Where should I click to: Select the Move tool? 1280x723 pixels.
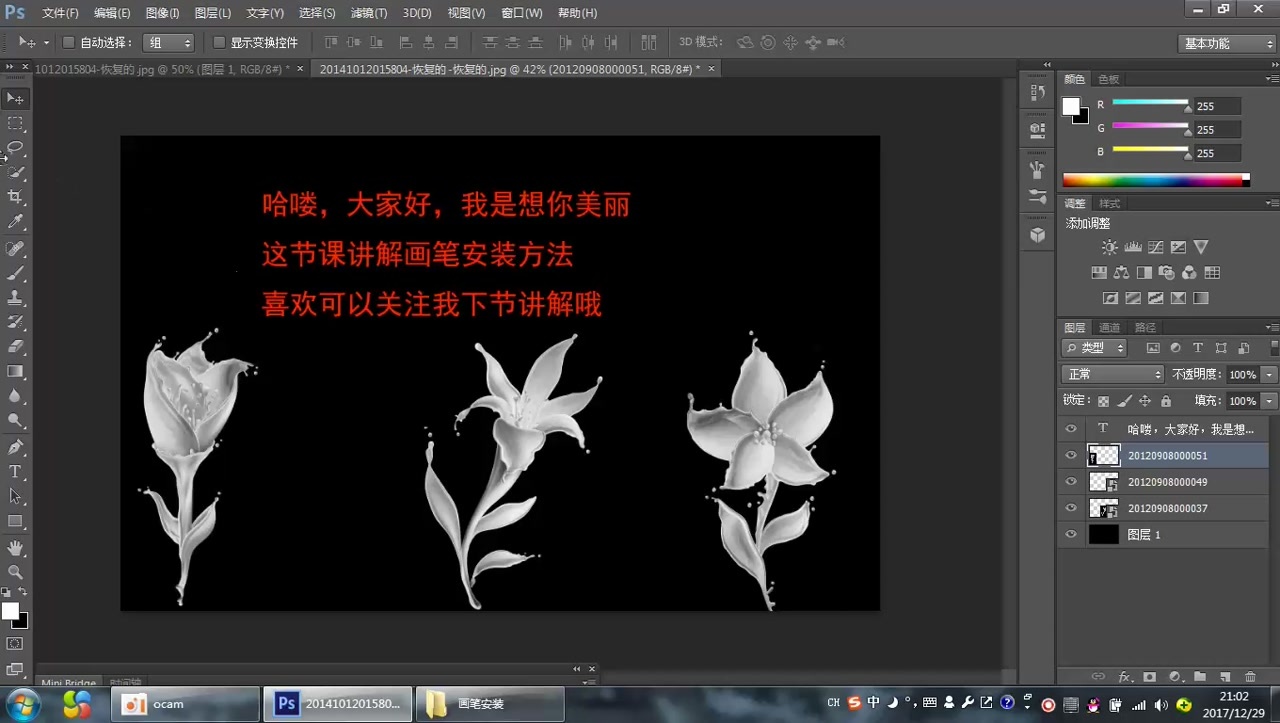[x=15, y=98]
